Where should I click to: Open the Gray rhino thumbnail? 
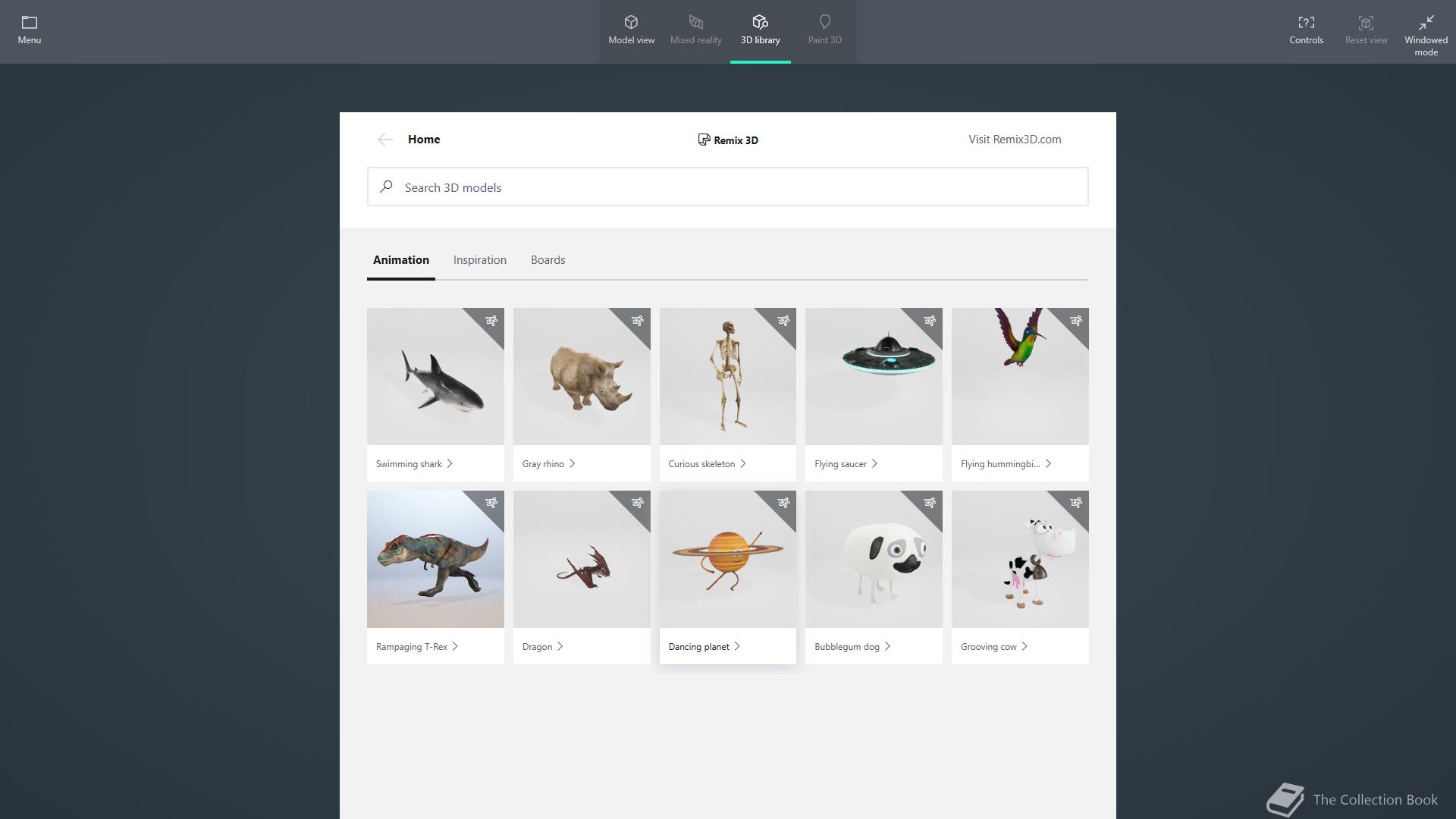point(582,376)
